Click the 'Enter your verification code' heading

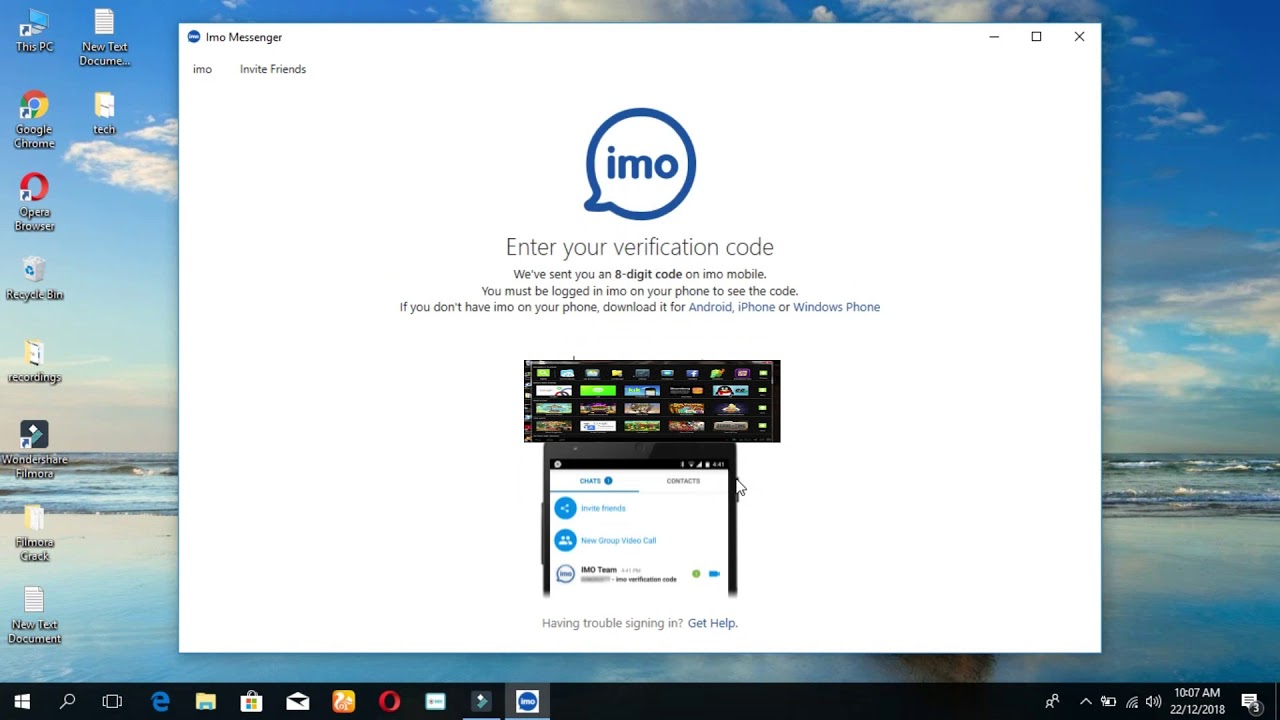coord(640,247)
